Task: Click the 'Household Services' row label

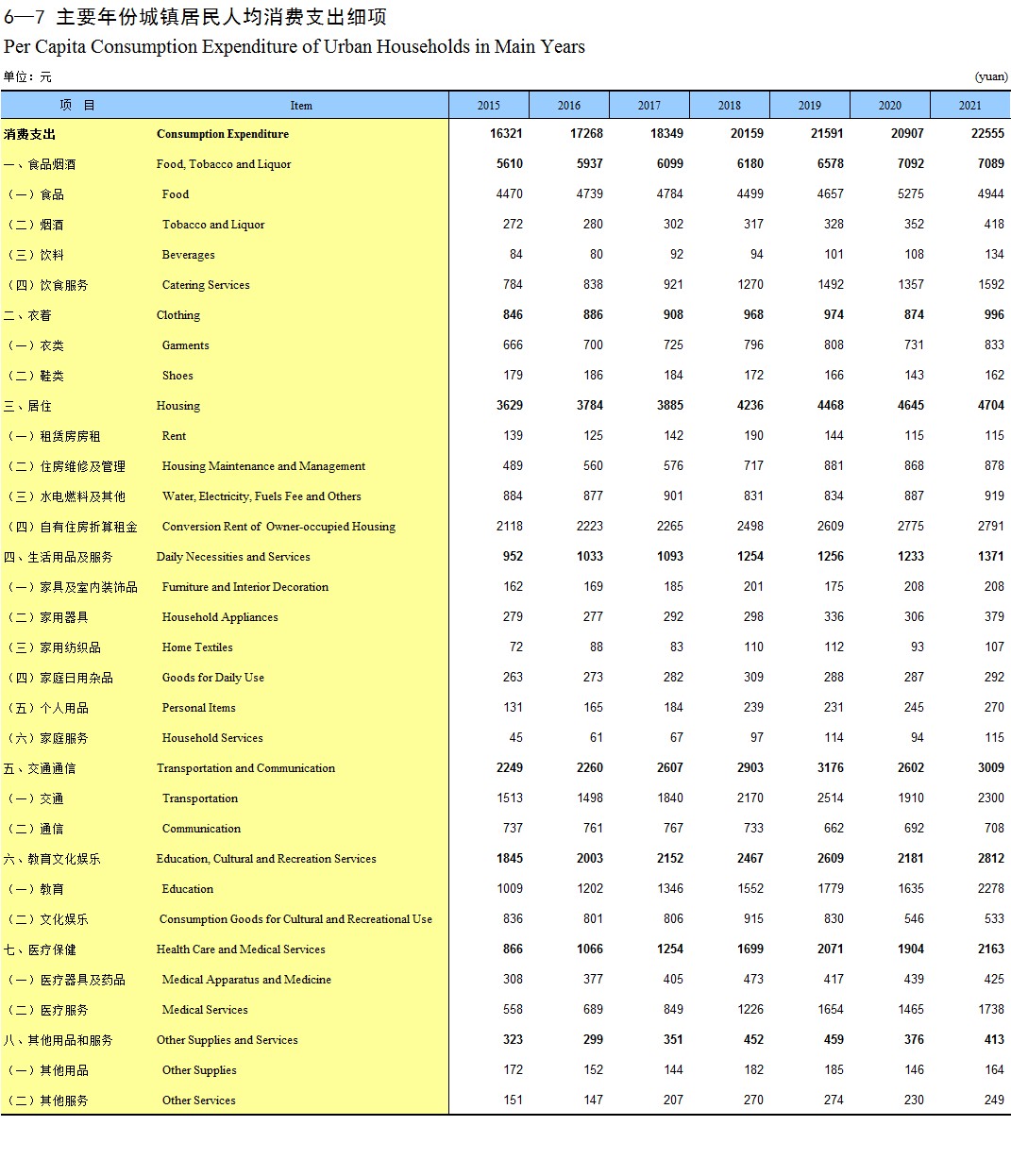Action: [212, 738]
